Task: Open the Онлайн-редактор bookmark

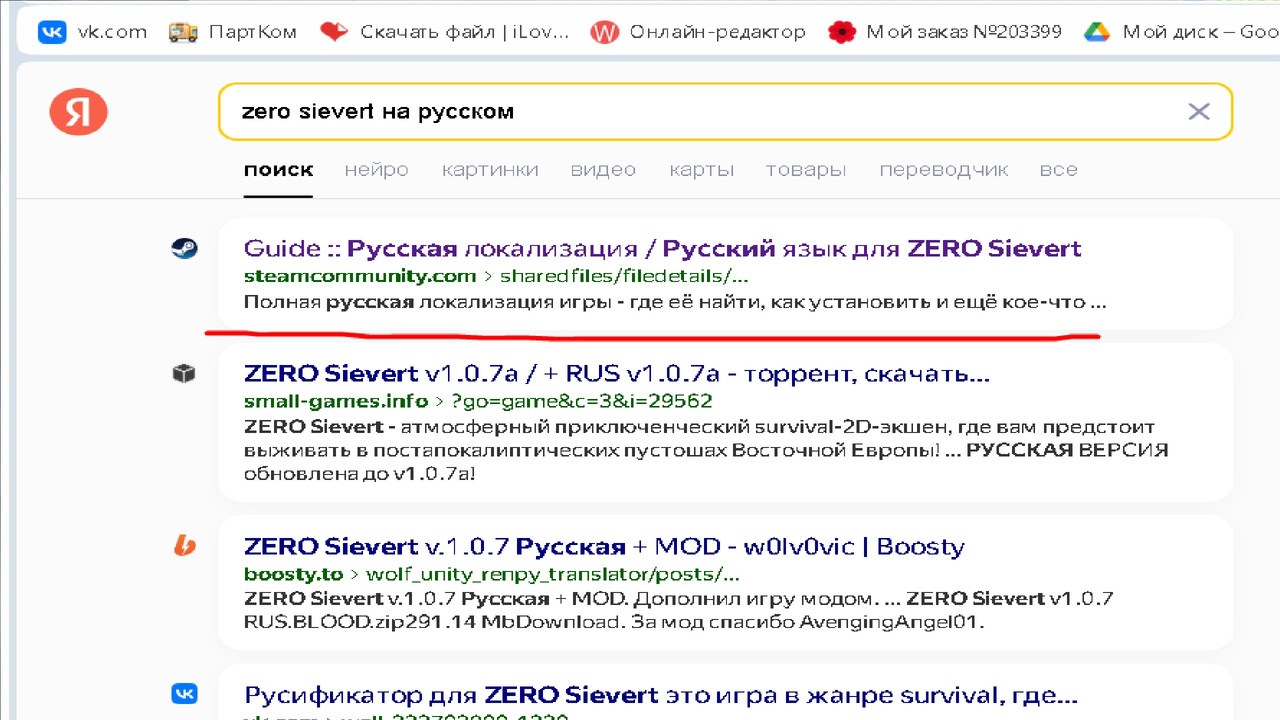Action: [x=698, y=32]
